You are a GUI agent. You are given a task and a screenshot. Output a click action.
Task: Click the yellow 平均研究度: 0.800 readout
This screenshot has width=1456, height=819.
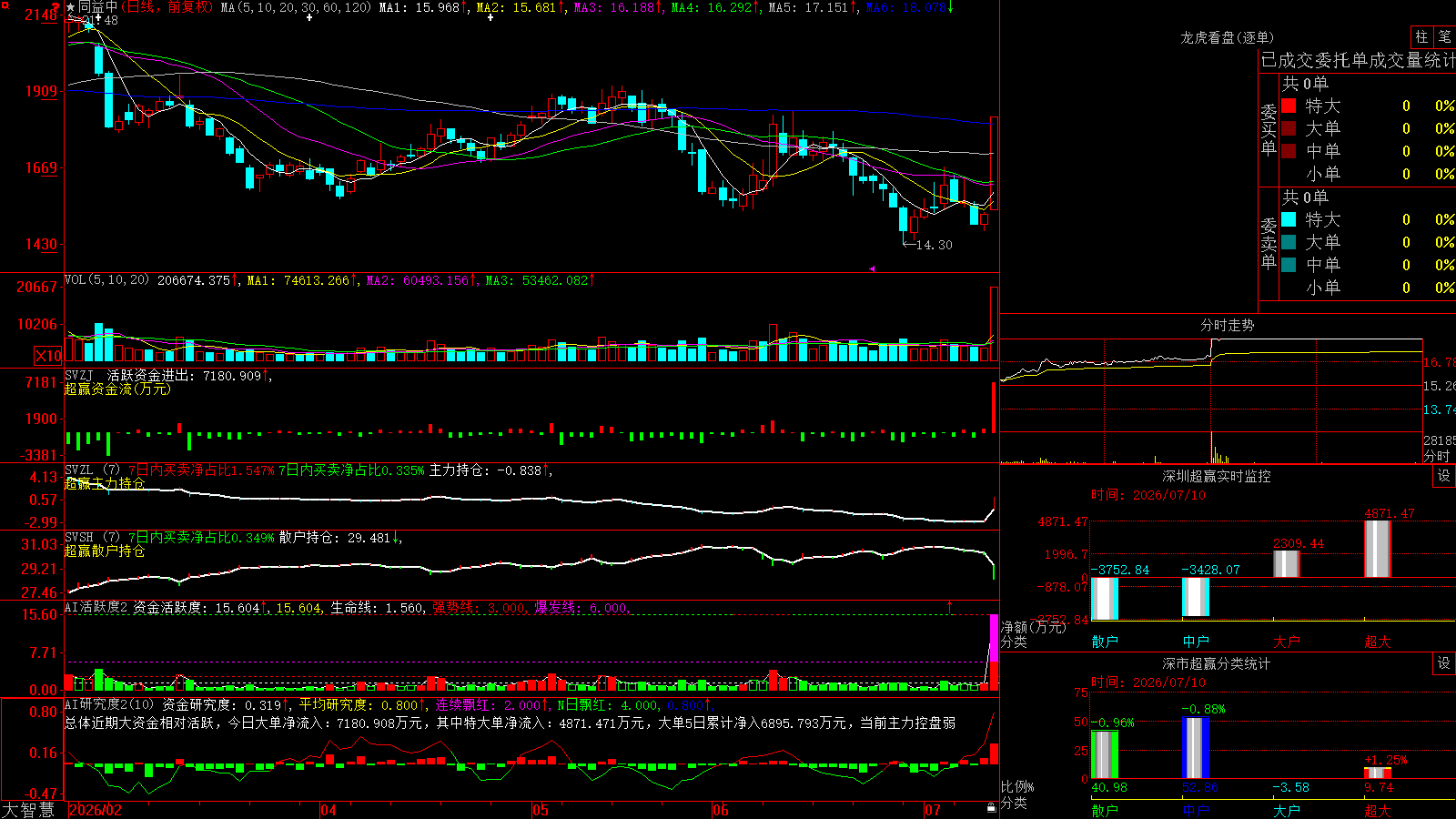[363, 704]
